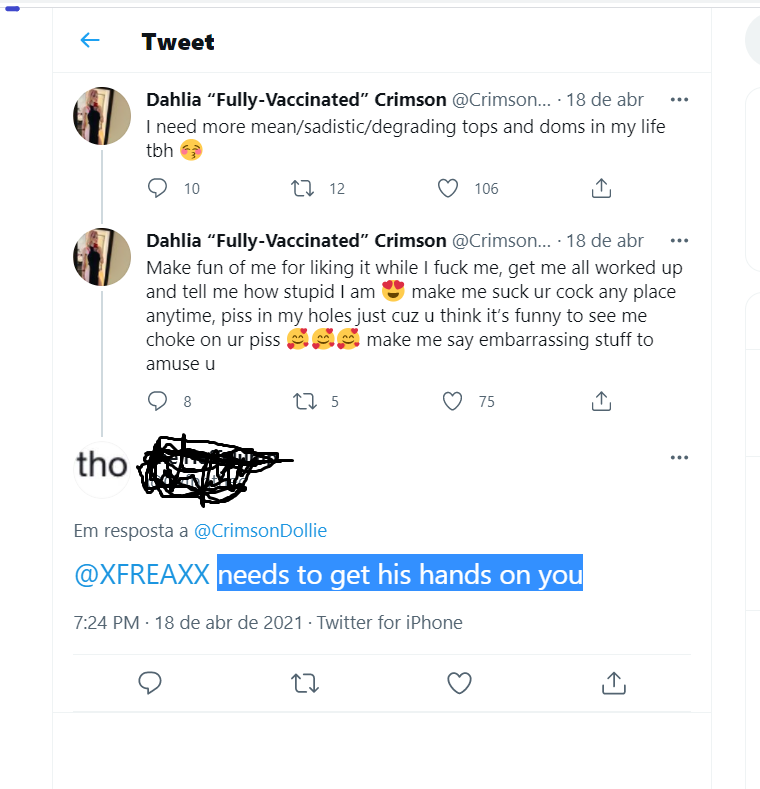Screen dimensions: 760x789
Task: Retweet the main tweet from 7:24 PM
Action: (x=304, y=683)
